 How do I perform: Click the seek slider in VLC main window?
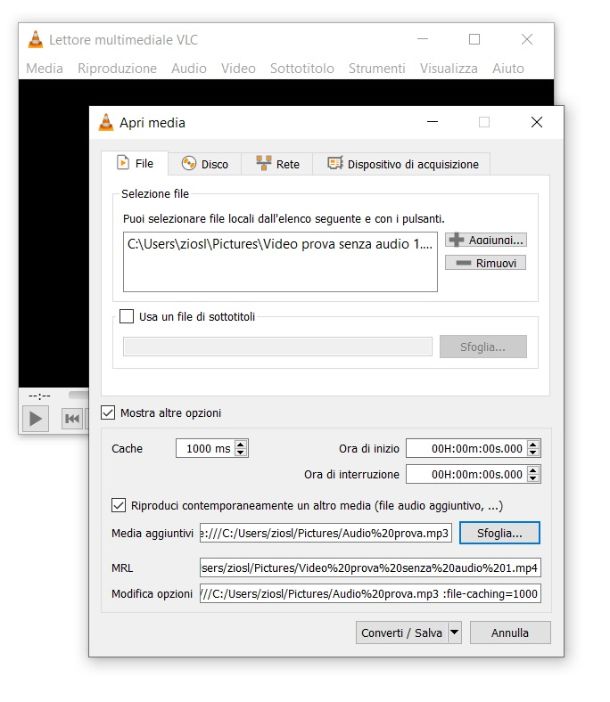78,394
